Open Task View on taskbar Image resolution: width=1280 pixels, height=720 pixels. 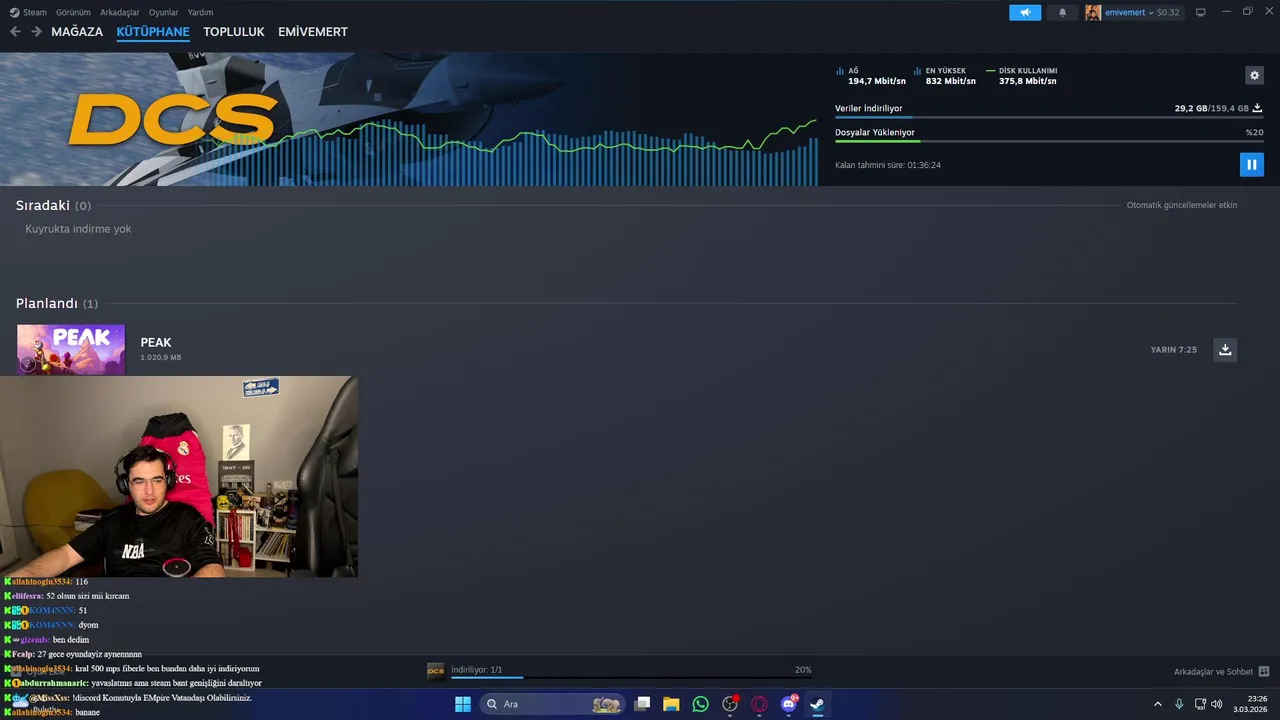[642, 704]
